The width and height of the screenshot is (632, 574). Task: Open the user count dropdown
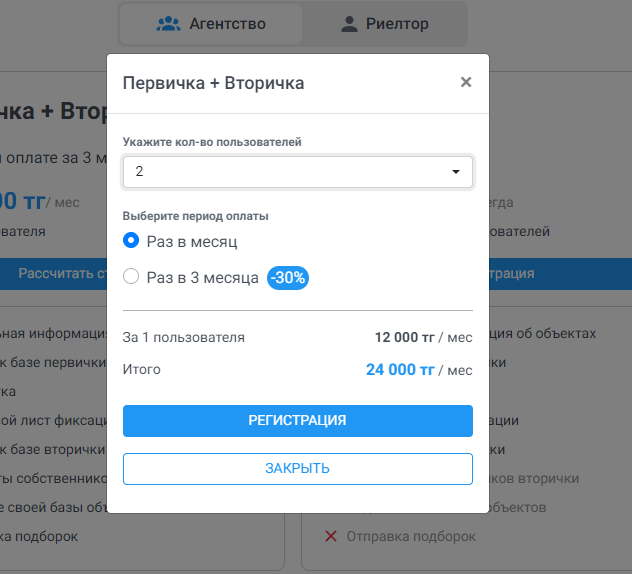pyautogui.click(x=298, y=172)
